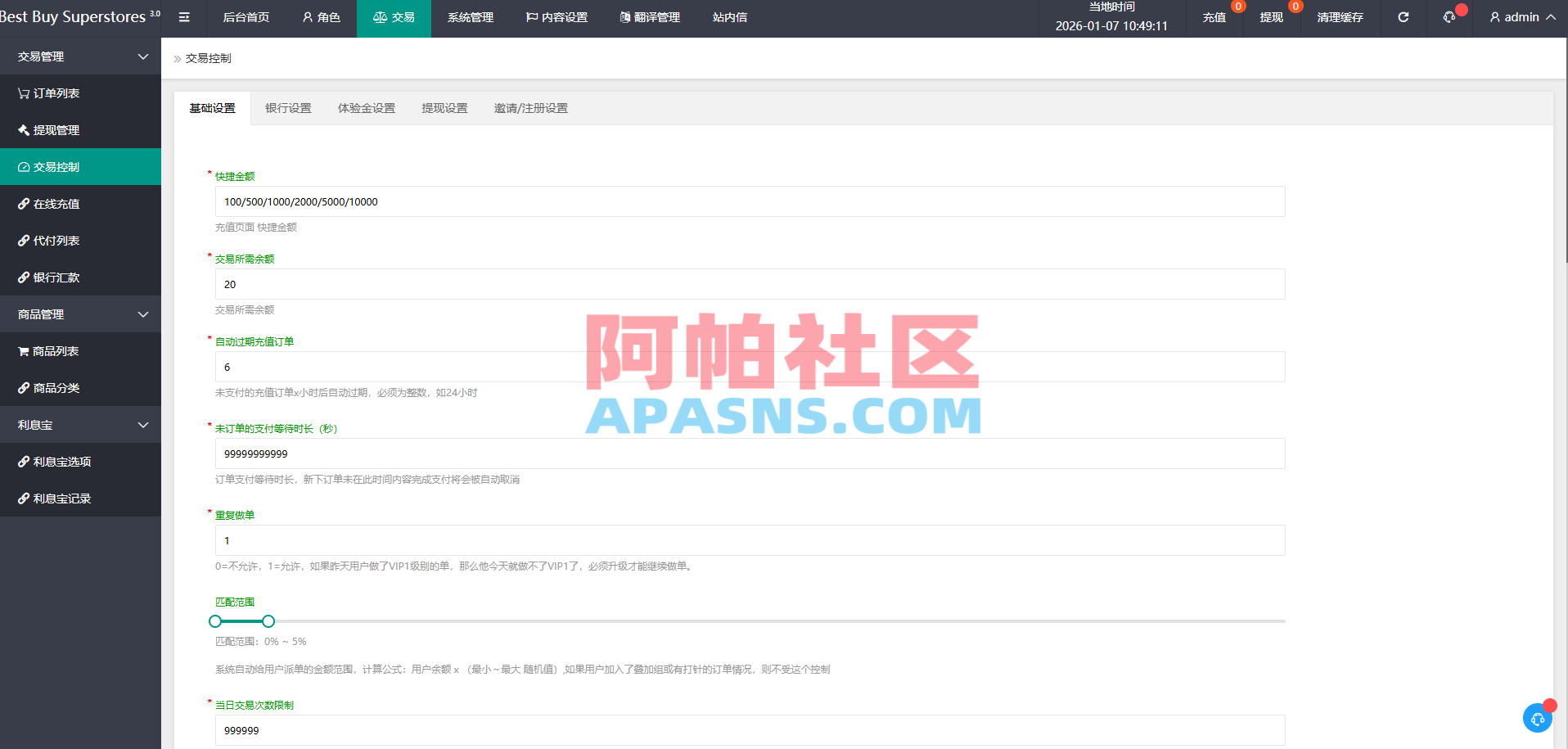
Task: Open 利息宝记录 in the sidebar
Action: pyautogui.click(x=80, y=499)
